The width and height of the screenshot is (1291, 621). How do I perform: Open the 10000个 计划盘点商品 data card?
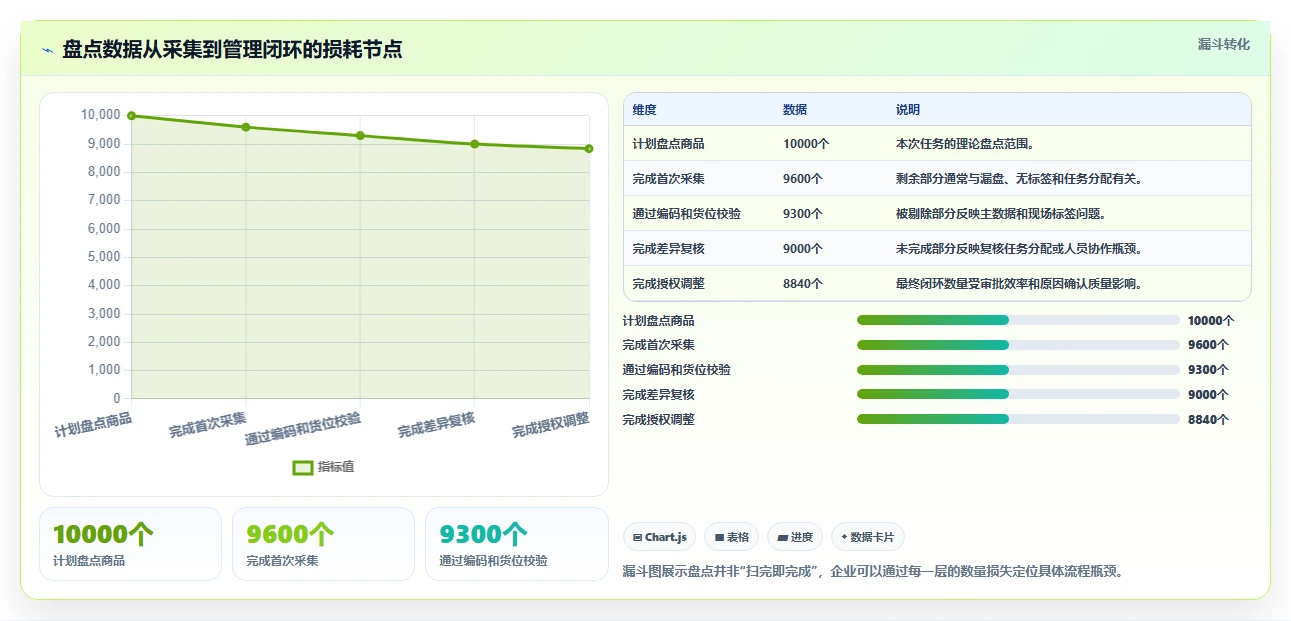(130, 544)
